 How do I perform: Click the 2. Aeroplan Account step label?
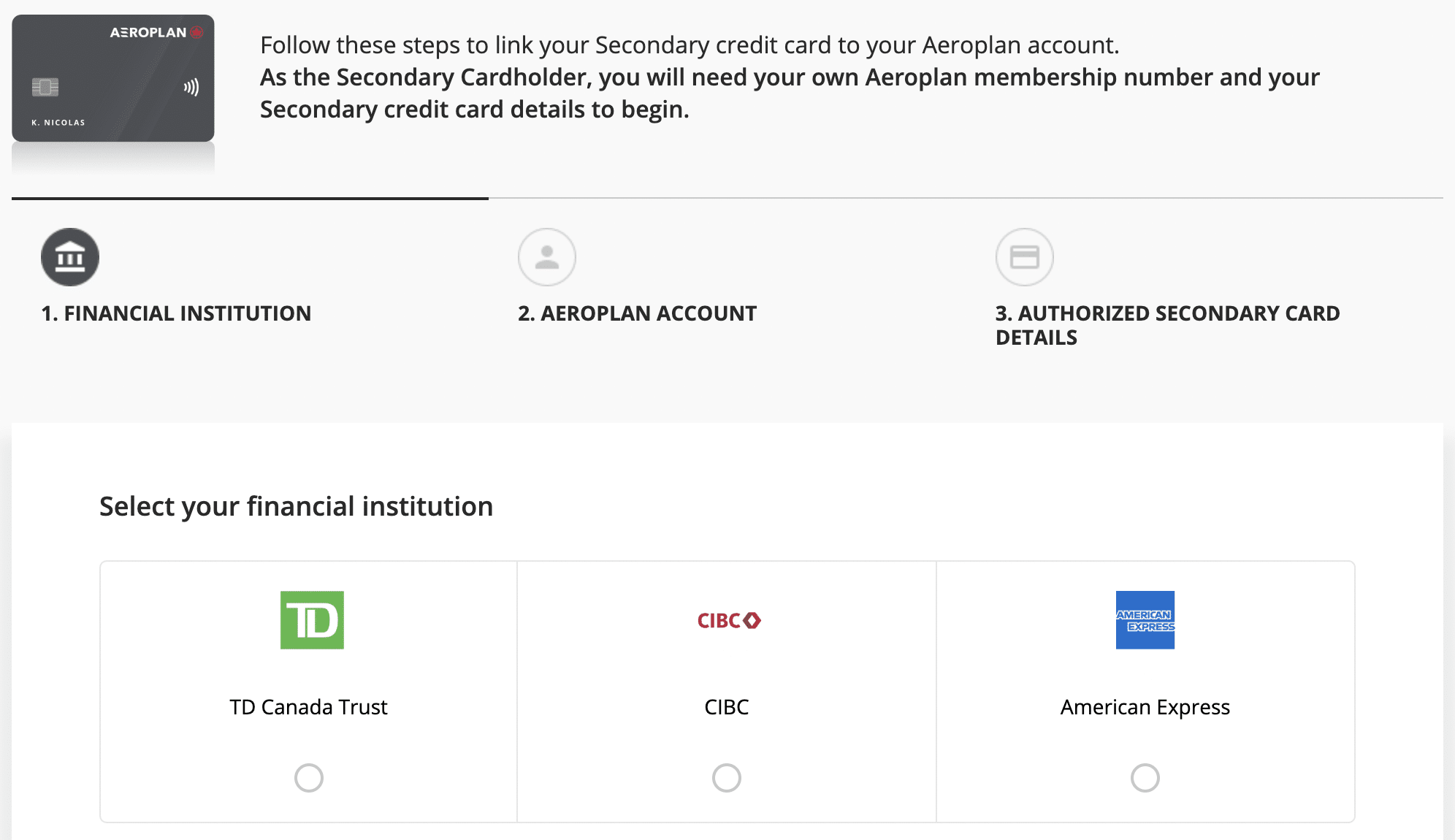[x=637, y=313]
